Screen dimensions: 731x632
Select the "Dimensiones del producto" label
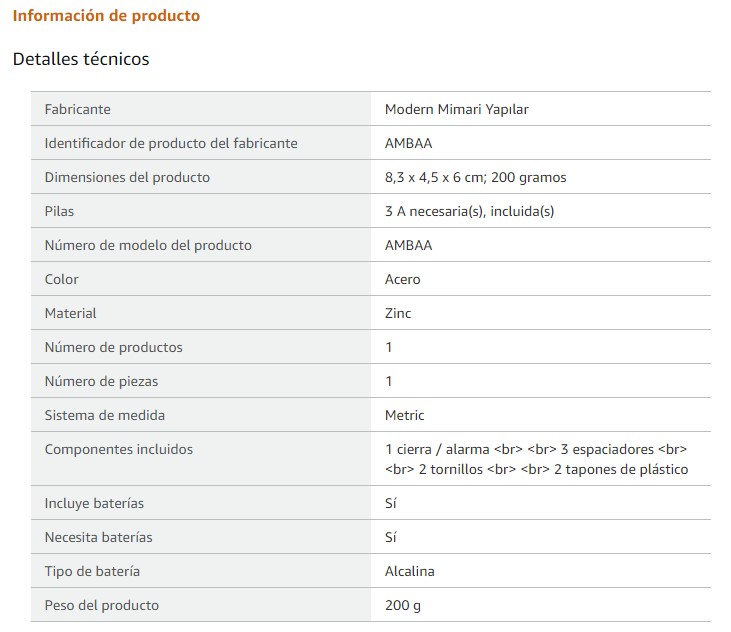127,177
